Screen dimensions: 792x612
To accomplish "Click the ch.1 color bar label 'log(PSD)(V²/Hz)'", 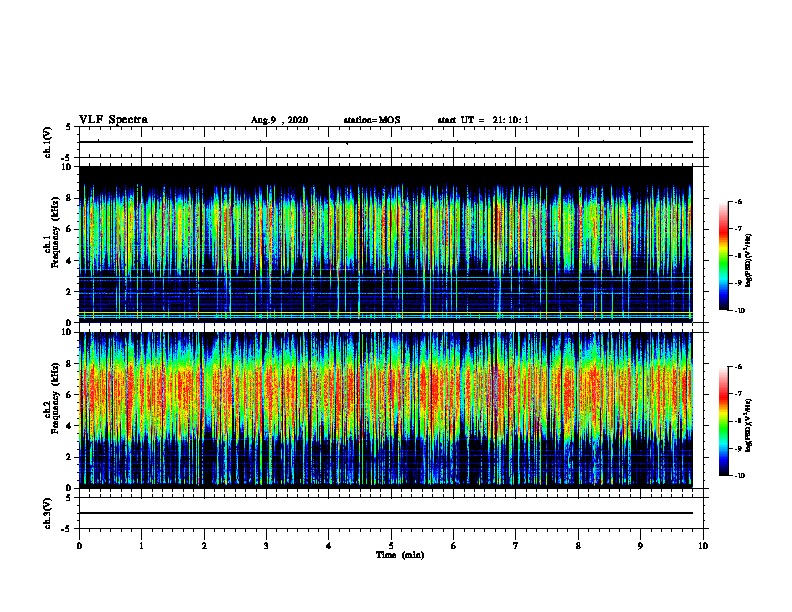I will 749,261.
